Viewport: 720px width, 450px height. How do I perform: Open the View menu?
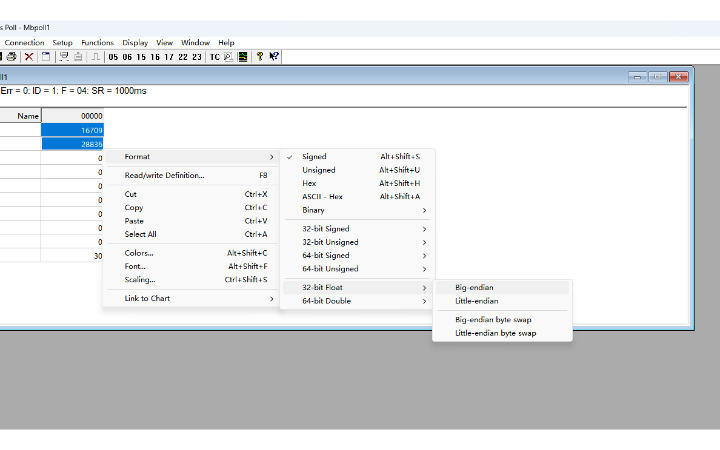164,43
